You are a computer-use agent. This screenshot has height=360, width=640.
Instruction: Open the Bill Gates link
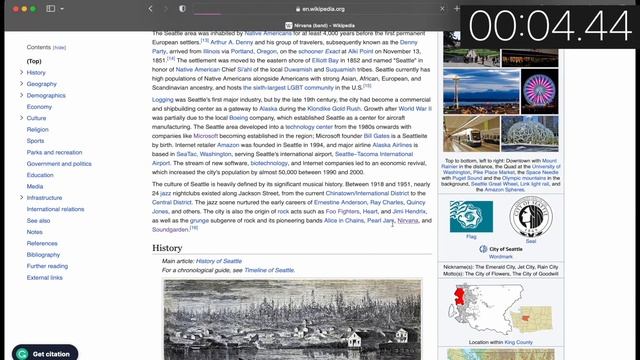coord(376,136)
